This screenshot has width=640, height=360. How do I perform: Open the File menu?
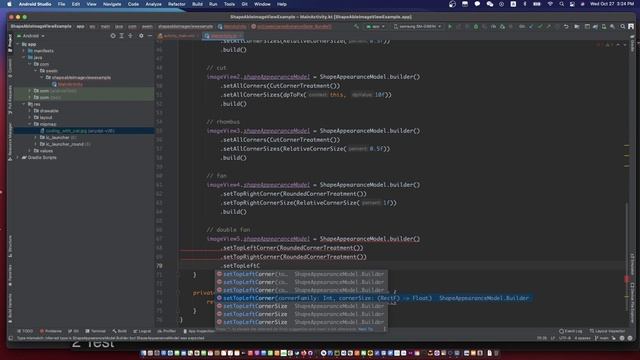pyautogui.click(x=61, y=4)
